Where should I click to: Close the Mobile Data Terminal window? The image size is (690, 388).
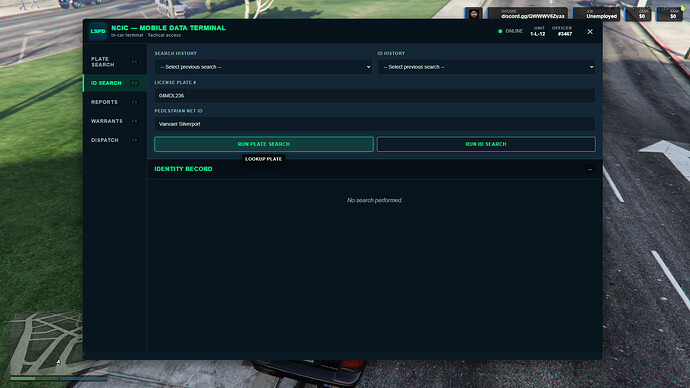(x=590, y=32)
